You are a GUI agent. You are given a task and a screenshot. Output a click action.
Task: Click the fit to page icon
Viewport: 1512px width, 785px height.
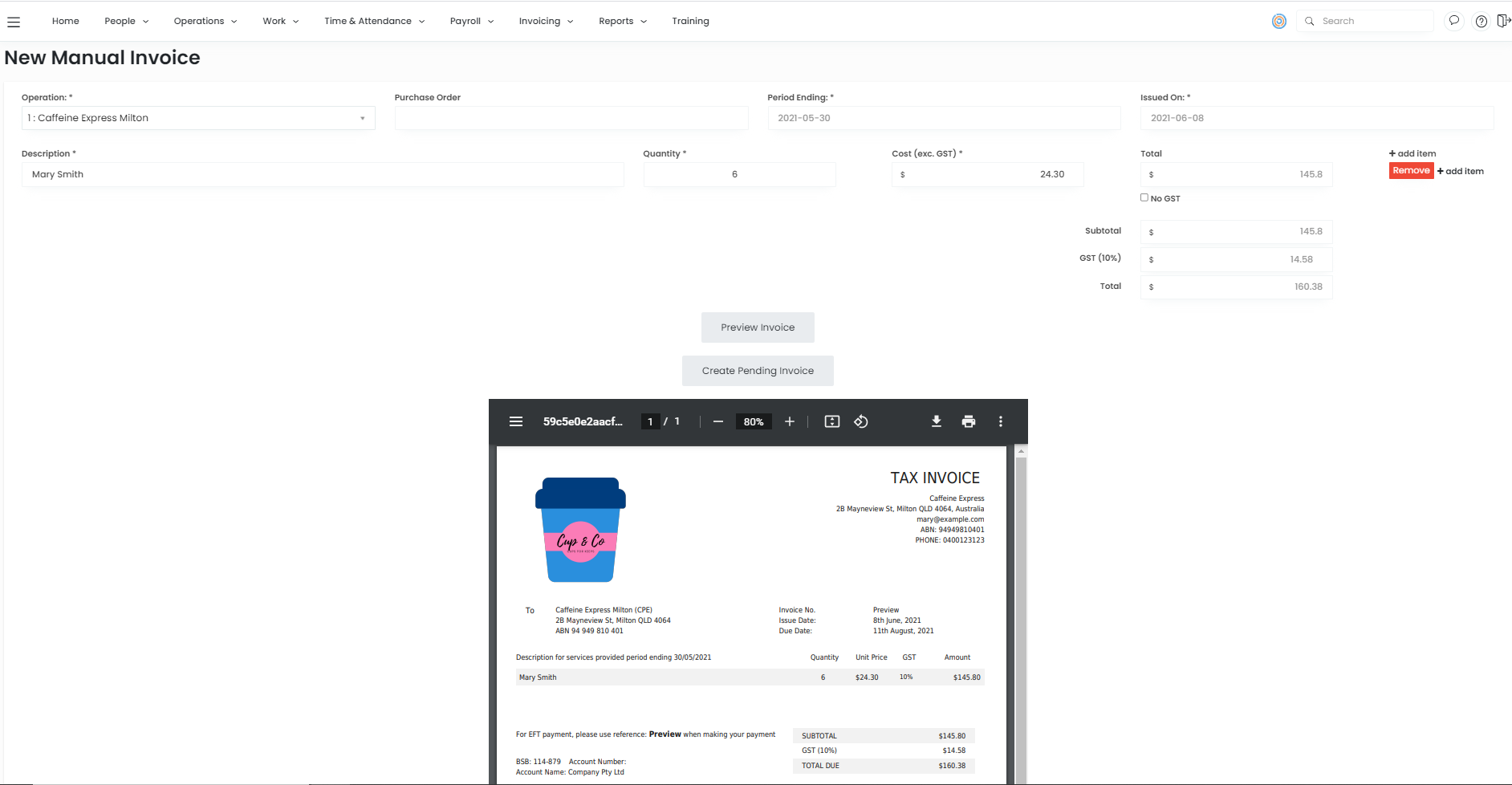point(832,421)
